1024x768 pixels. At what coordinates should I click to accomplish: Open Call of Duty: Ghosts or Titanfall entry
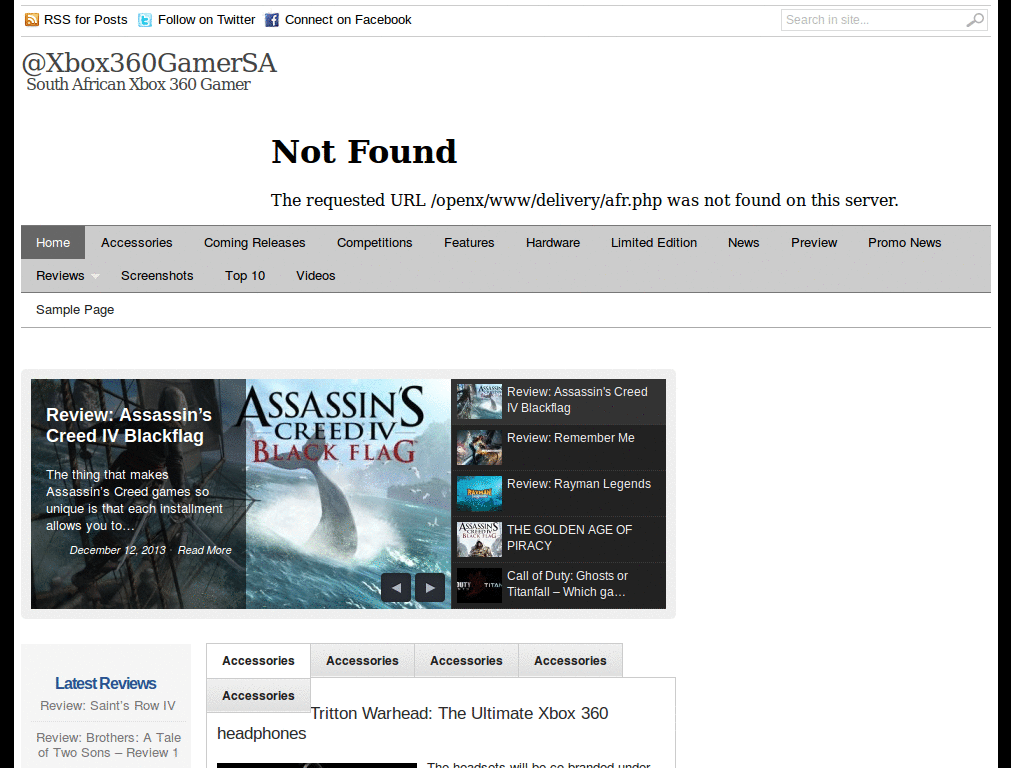click(568, 584)
